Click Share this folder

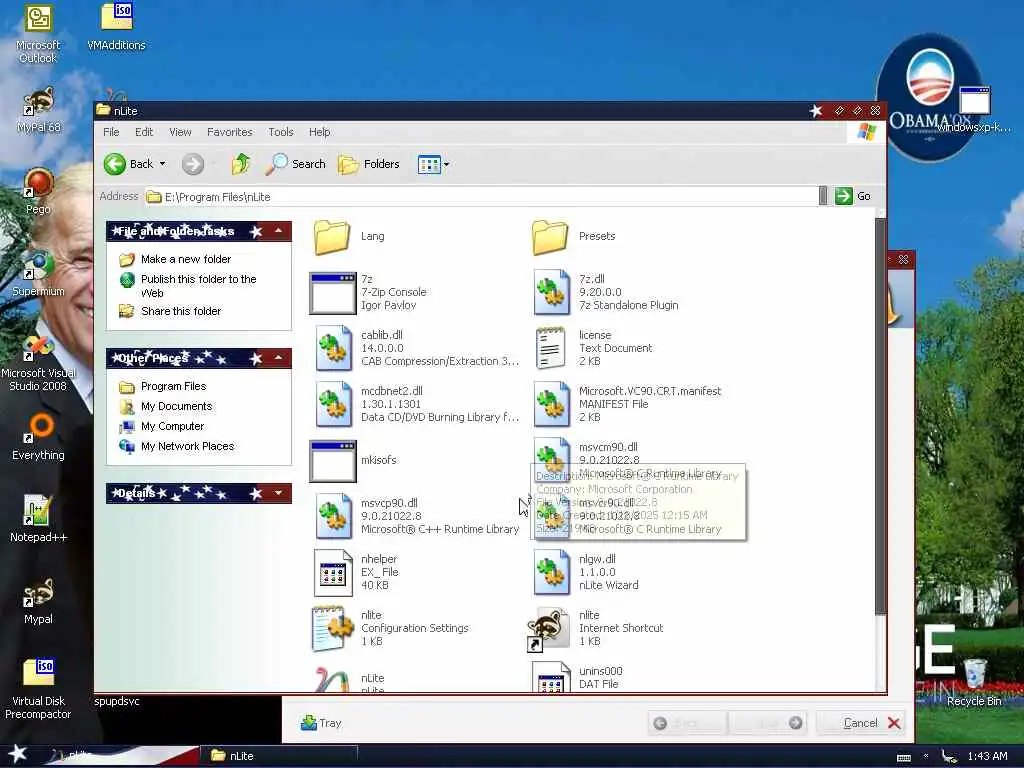[x=181, y=312]
